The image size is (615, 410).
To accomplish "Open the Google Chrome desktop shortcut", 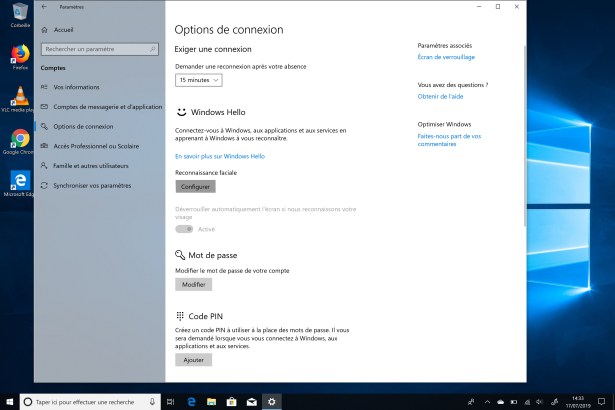I will coord(18,142).
